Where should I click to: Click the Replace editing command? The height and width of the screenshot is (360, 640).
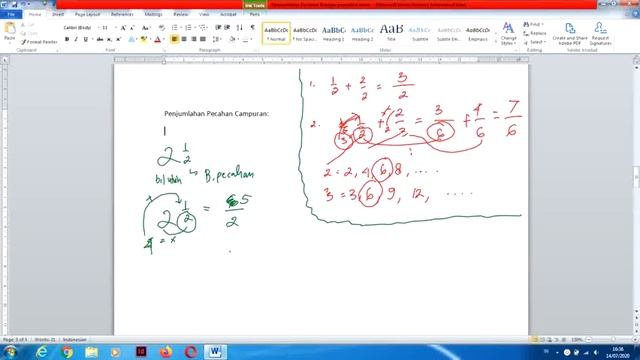click(x=535, y=33)
